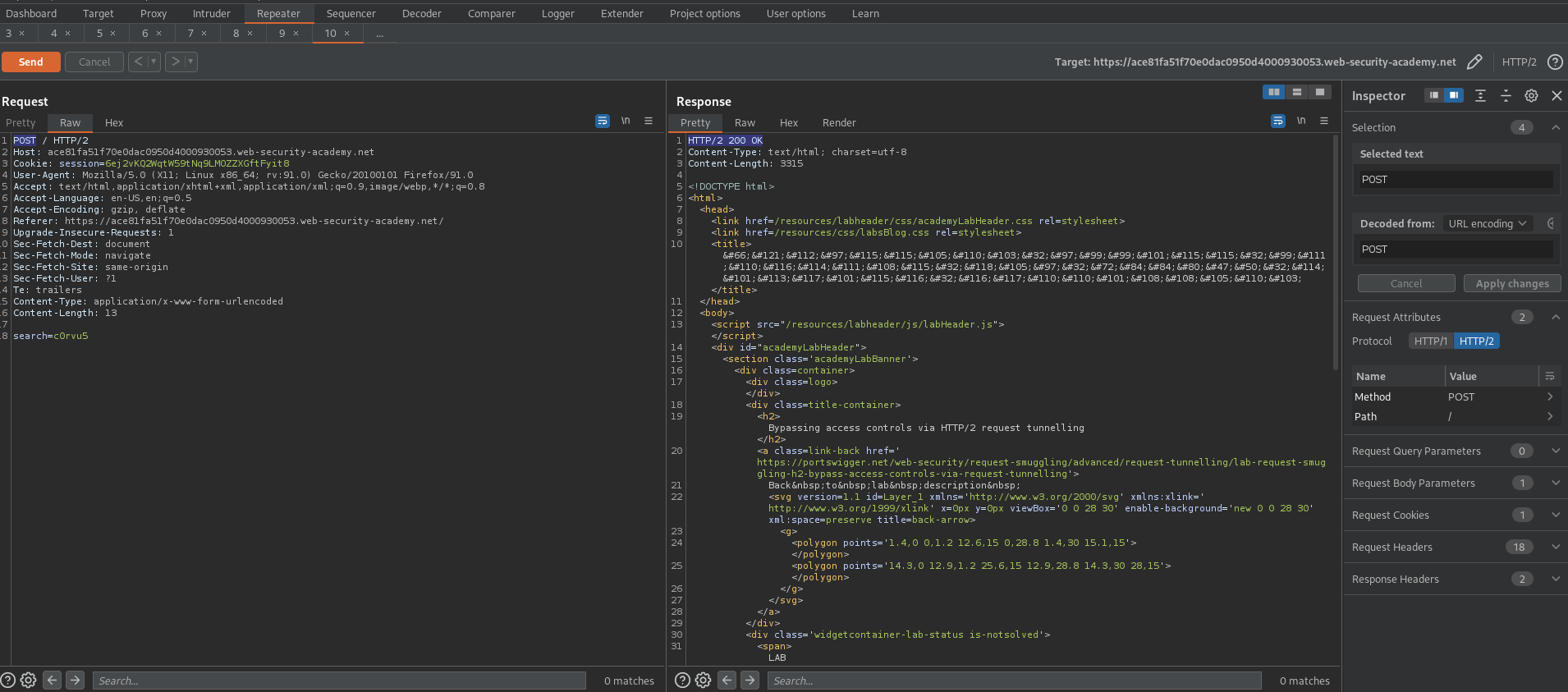
Task: Switch response view to Raw
Action: [745, 122]
